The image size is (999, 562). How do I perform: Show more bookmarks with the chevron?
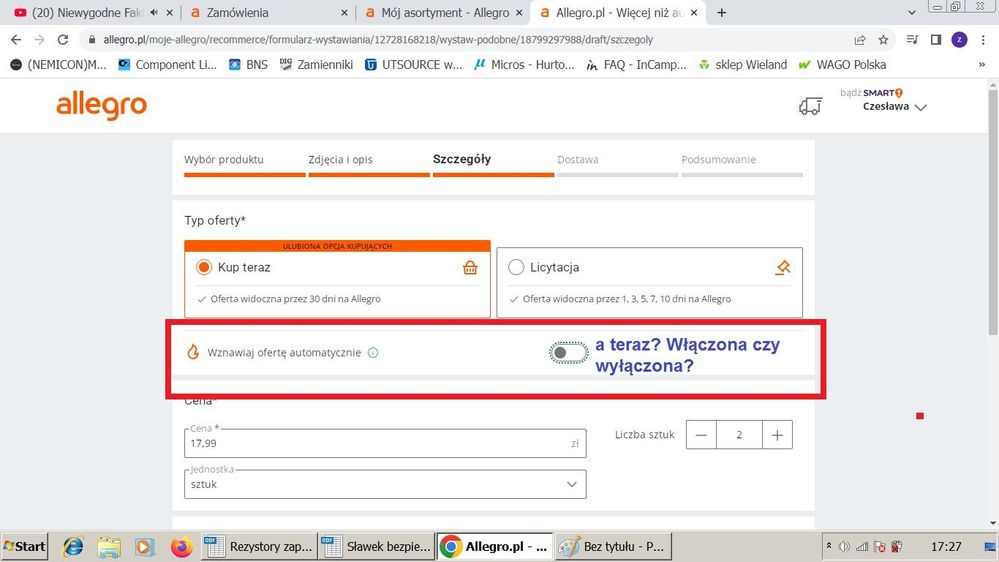(982, 64)
